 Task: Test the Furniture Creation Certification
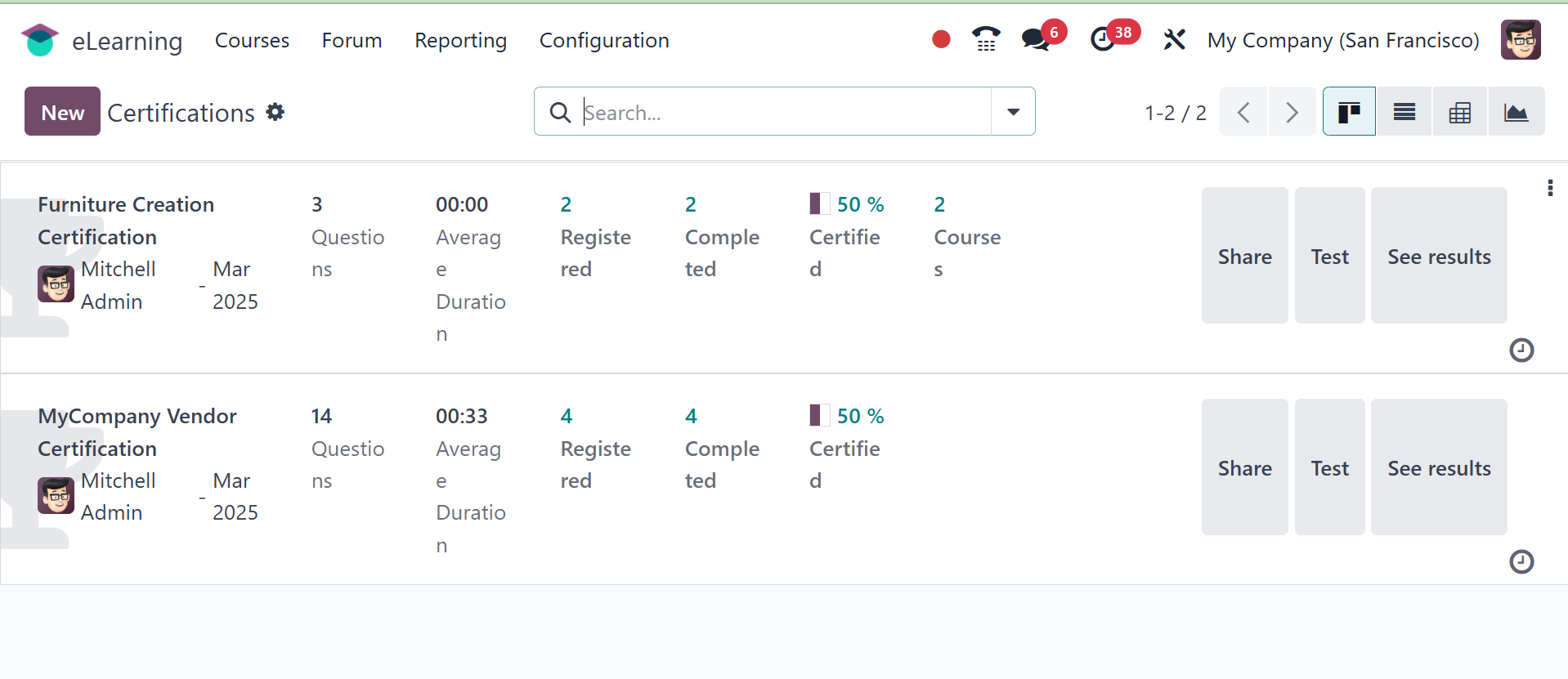coord(1330,256)
